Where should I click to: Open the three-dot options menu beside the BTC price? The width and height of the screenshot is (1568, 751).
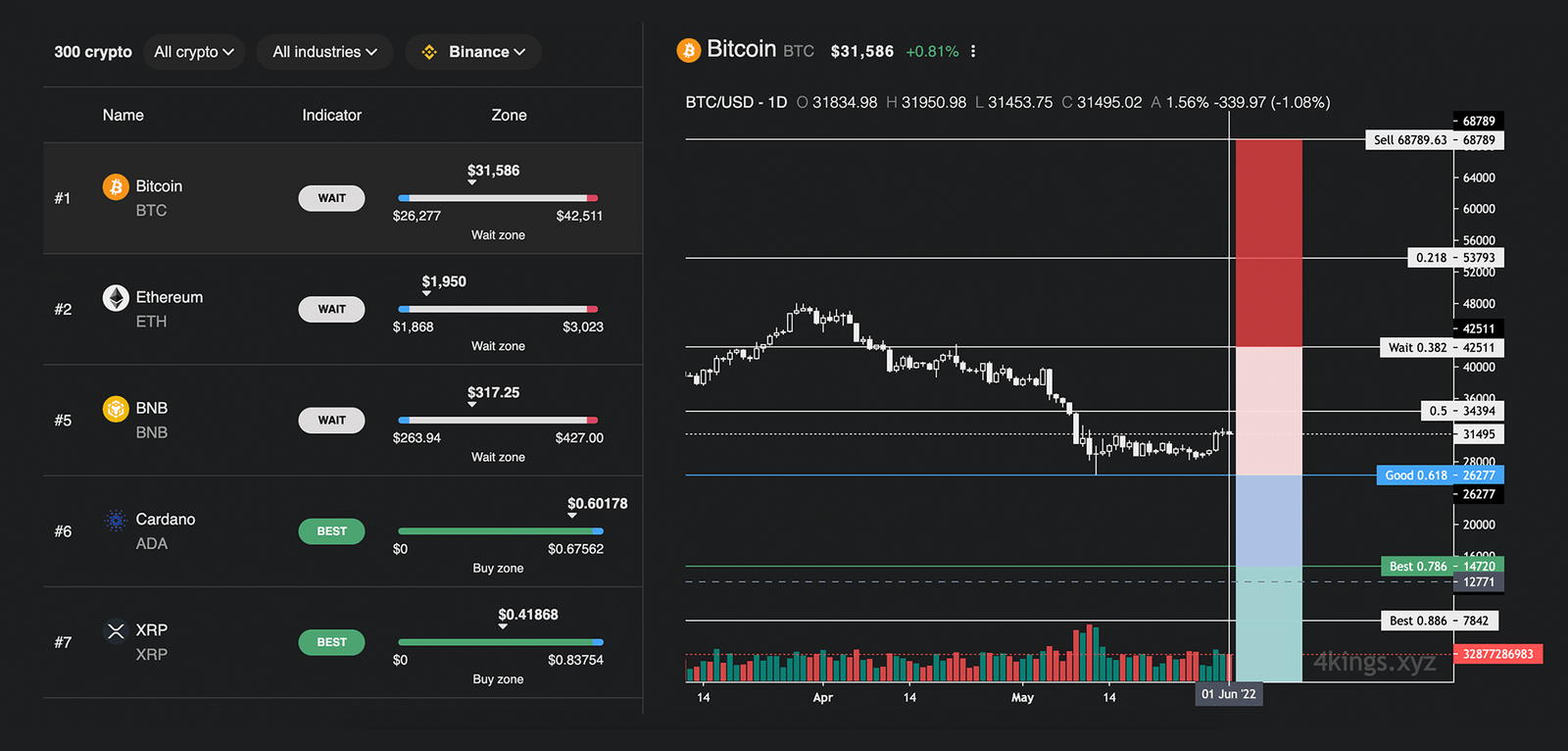point(973,50)
